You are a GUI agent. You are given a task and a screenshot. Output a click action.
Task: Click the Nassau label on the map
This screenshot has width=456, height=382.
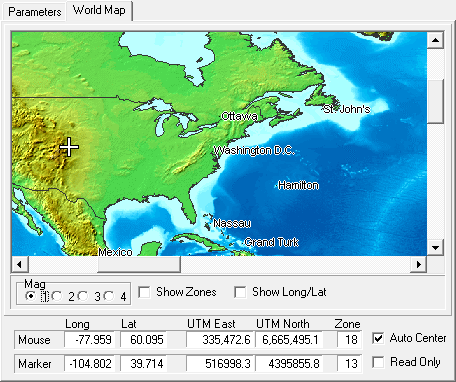[232, 223]
